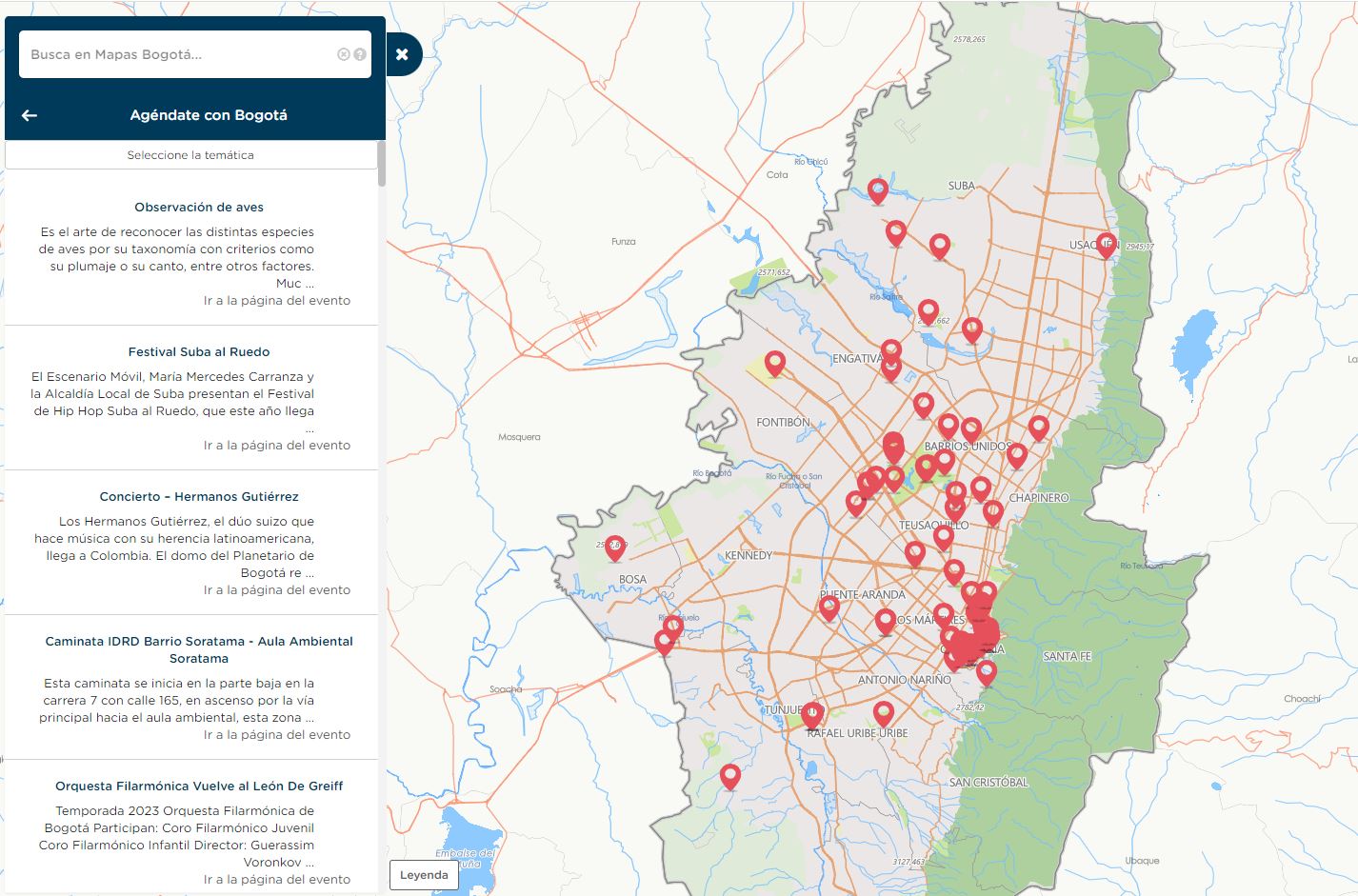
Task: Open the event page for Observación de aves
Action: [x=276, y=300]
